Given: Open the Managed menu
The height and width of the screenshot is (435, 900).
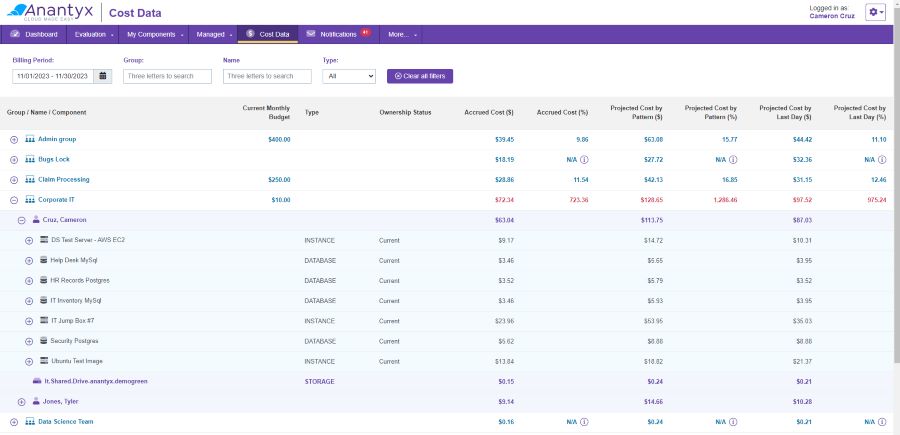Looking at the screenshot, I should tap(213, 34).
